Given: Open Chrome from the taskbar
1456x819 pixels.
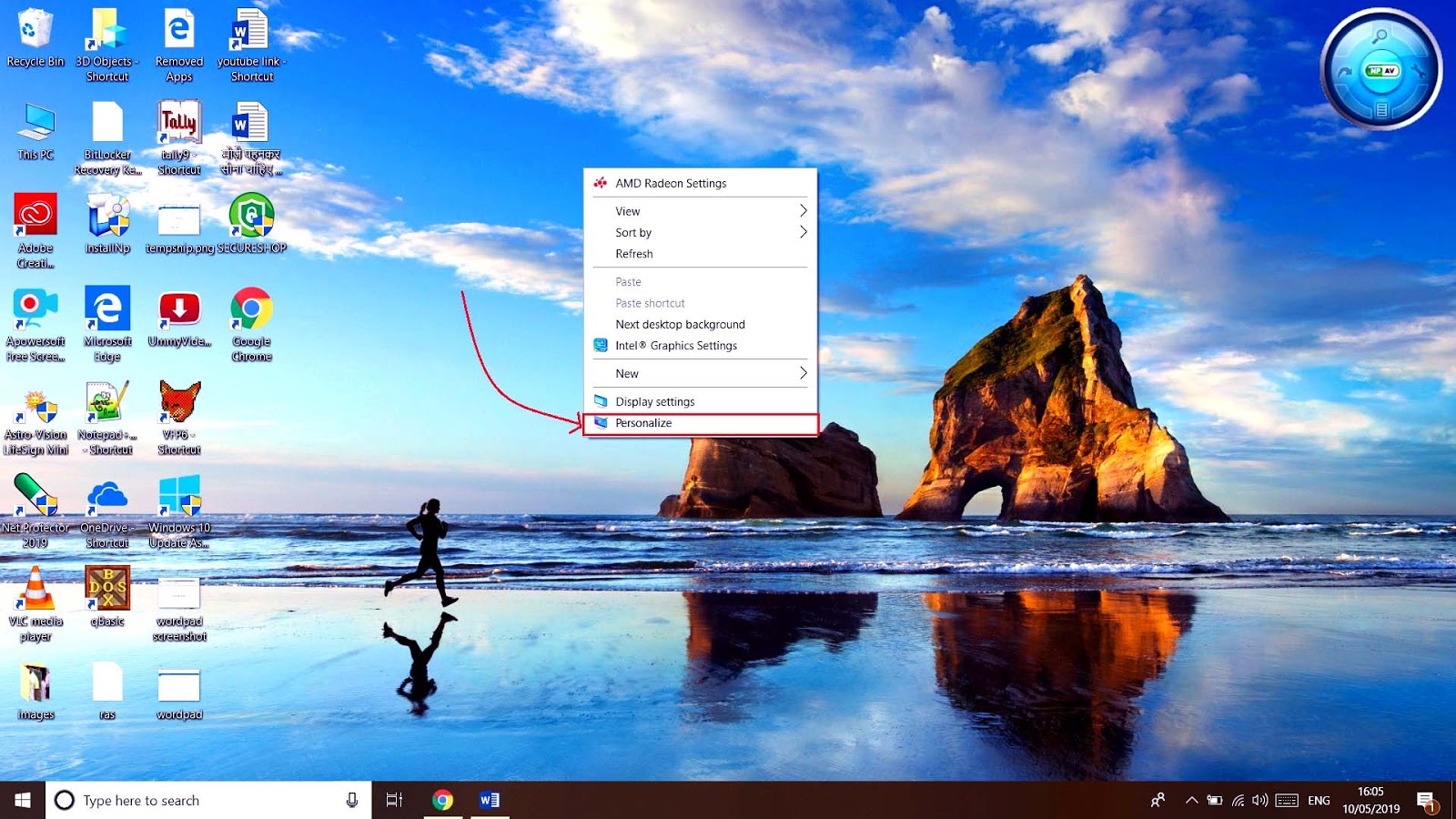Looking at the screenshot, I should [x=443, y=799].
